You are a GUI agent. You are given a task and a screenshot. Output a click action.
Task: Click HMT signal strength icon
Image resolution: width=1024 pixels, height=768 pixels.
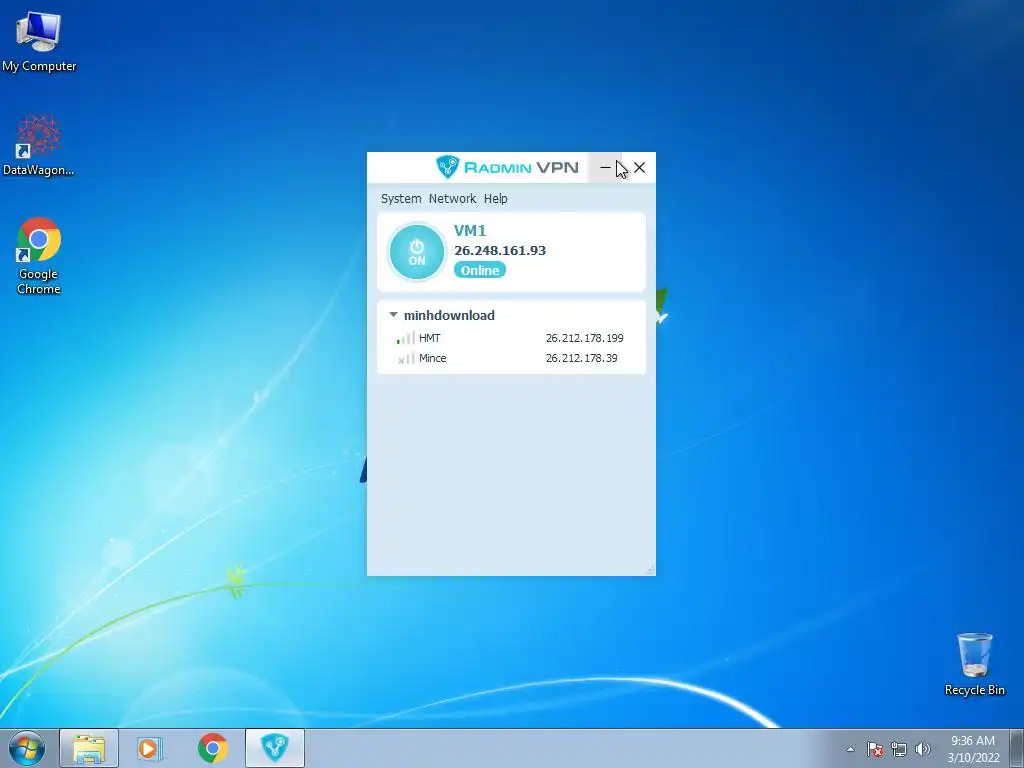point(406,338)
